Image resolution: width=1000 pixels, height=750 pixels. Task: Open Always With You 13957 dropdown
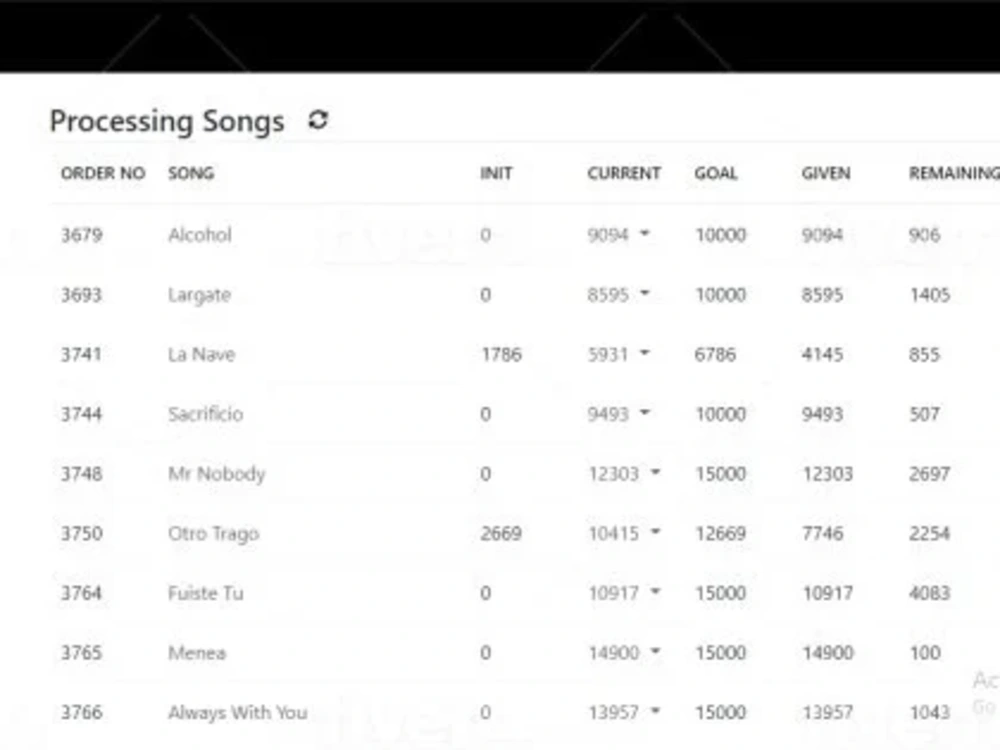click(x=656, y=711)
